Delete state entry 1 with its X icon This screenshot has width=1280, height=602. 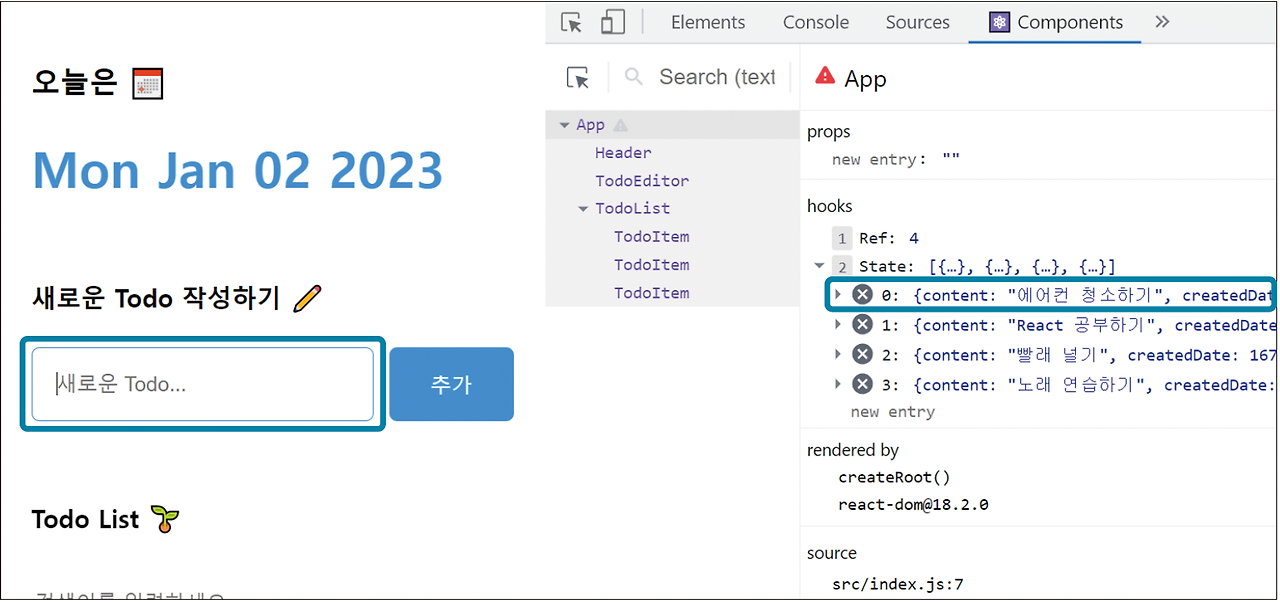click(x=862, y=325)
